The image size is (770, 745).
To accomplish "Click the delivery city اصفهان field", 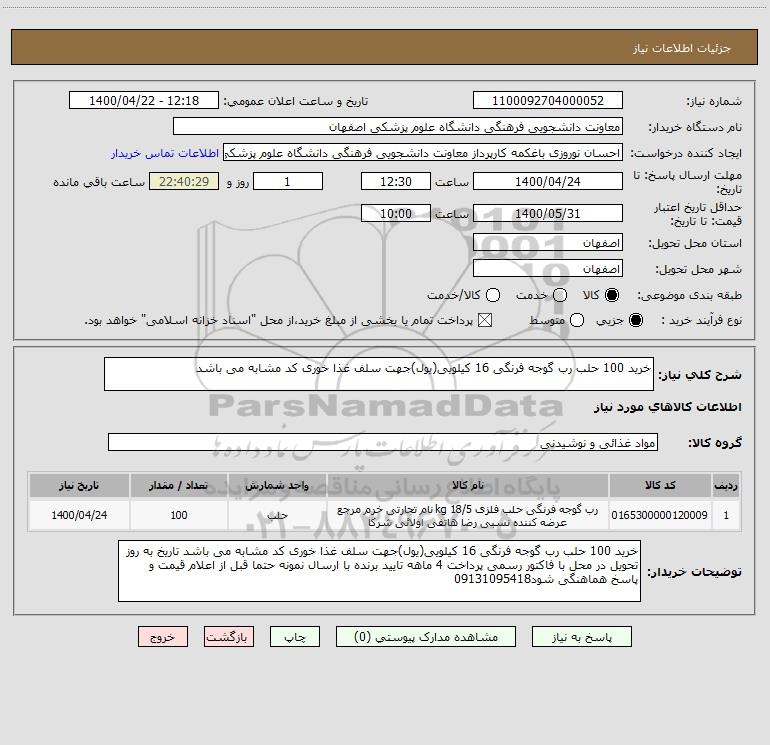I will (x=548, y=269).
